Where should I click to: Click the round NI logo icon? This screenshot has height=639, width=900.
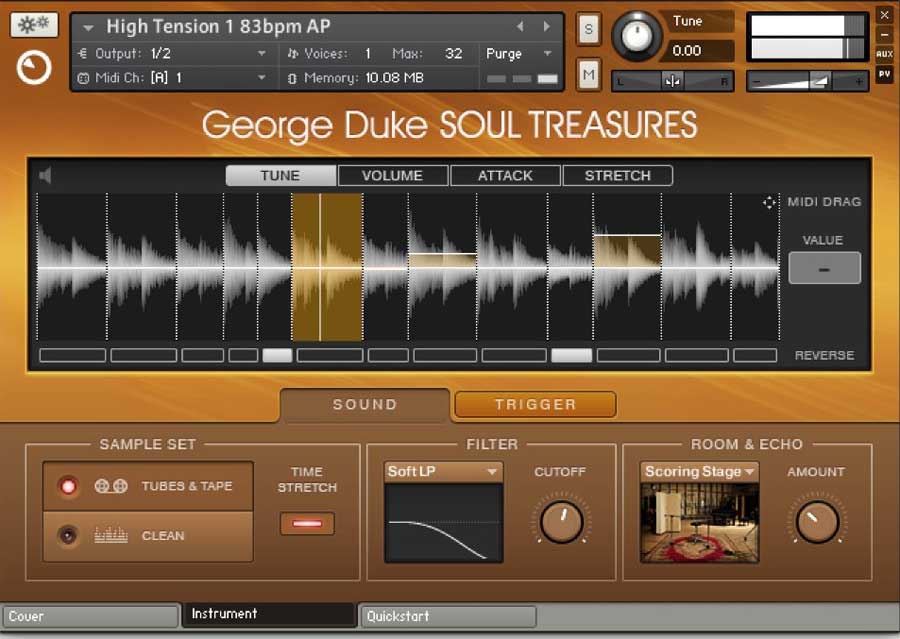click(x=34, y=68)
